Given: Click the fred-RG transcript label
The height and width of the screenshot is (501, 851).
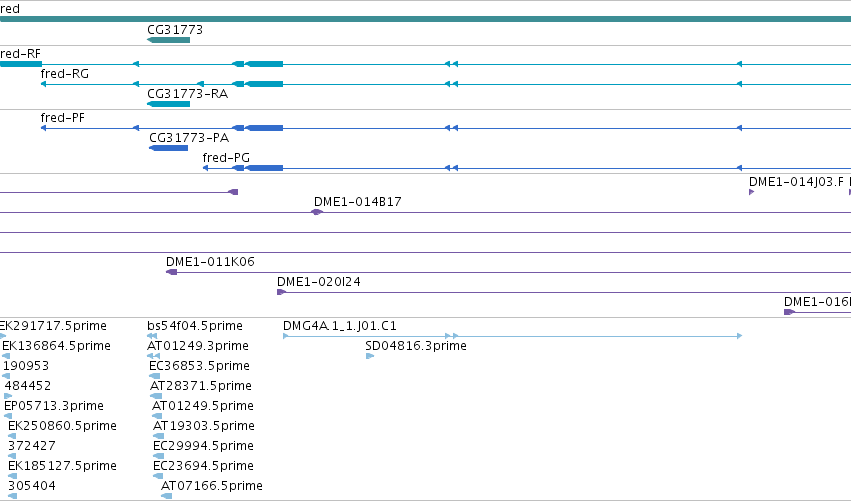Looking at the screenshot, I should coord(65,74).
